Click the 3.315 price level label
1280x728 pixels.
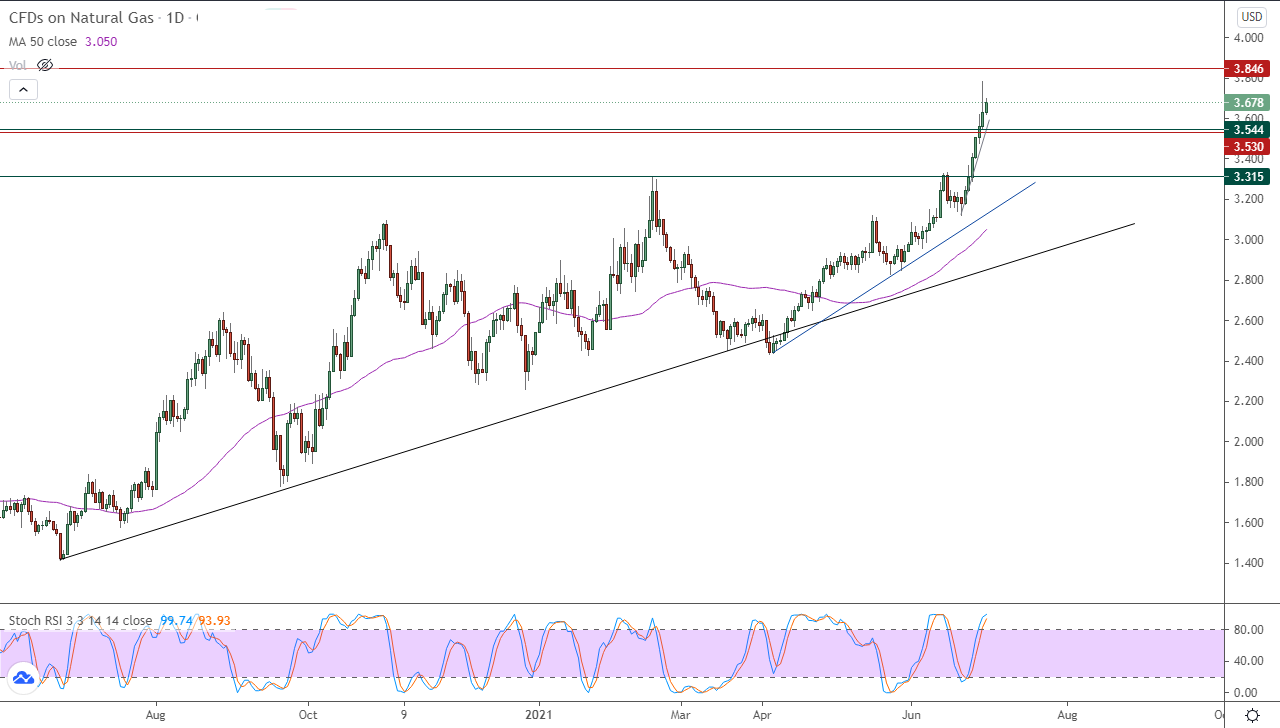tap(1249, 176)
